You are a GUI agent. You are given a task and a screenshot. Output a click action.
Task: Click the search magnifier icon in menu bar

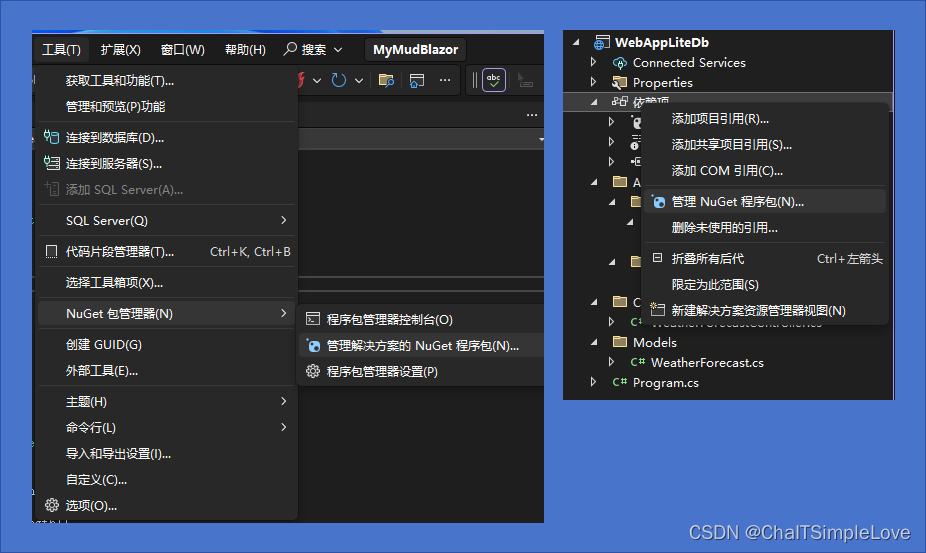click(290, 49)
